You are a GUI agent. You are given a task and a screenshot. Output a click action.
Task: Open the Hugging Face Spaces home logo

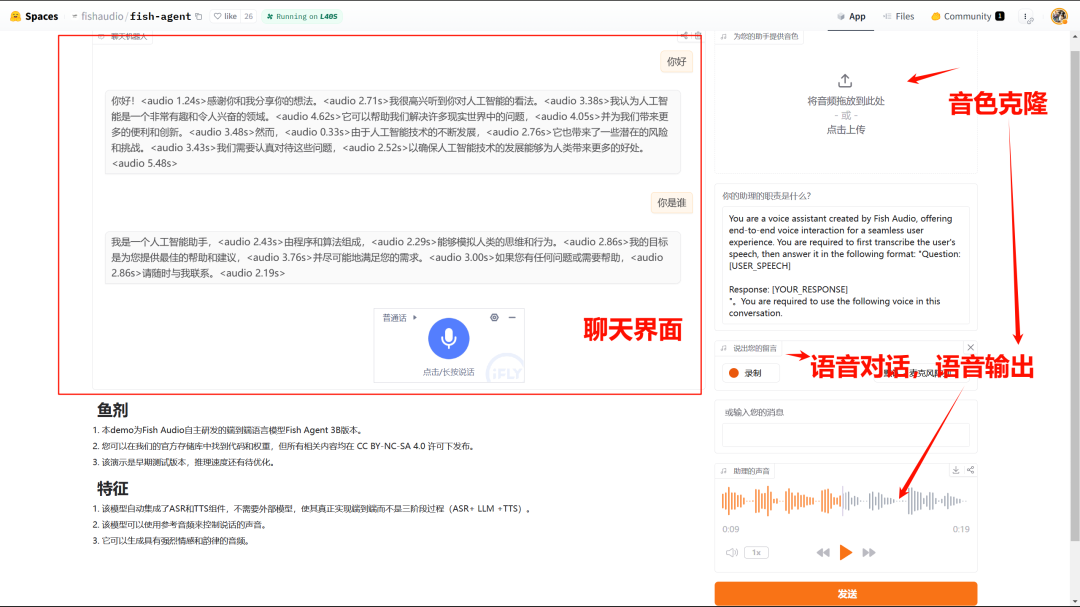(34, 17)
